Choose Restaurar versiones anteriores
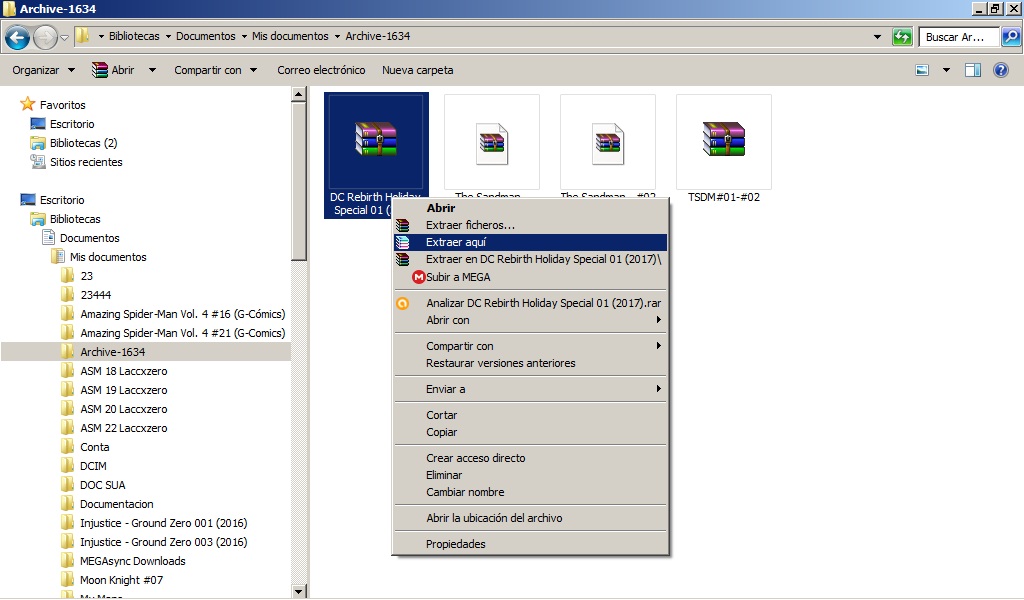Screen dimensions: 1024x600 pos(530,362)
